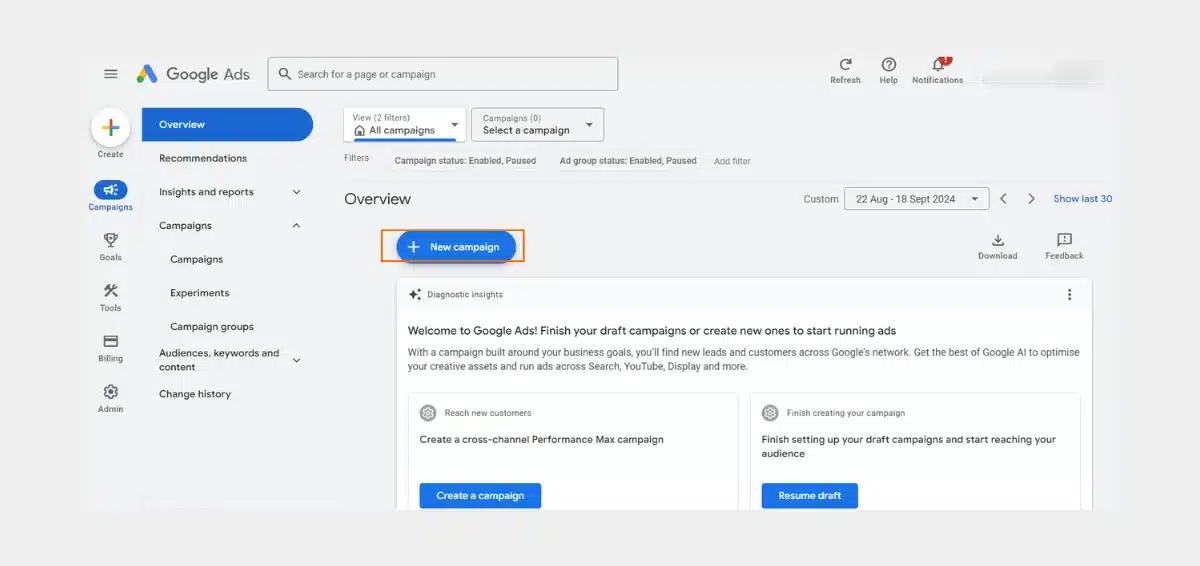Click the Reach new customers gear icon
This screenshot has width=1200, height=566.
pyautogui.click(x=428, y=412)
